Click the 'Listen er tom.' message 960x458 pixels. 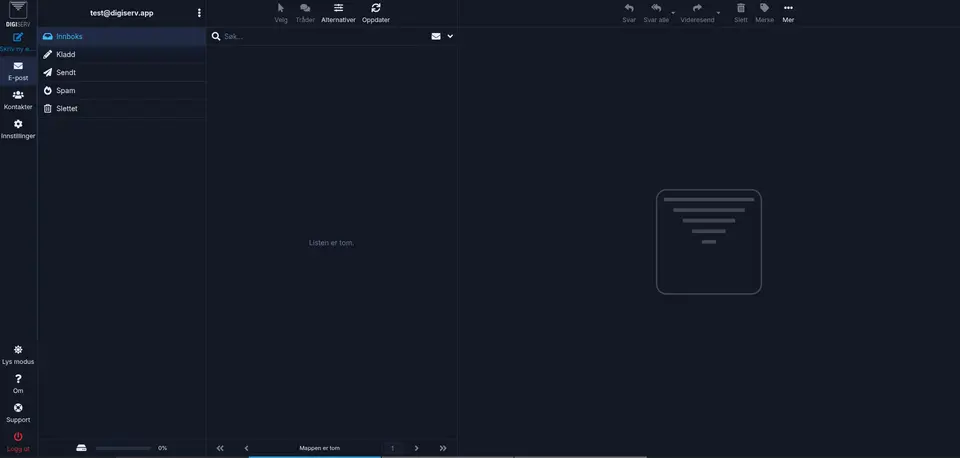(x=331, y=242)
